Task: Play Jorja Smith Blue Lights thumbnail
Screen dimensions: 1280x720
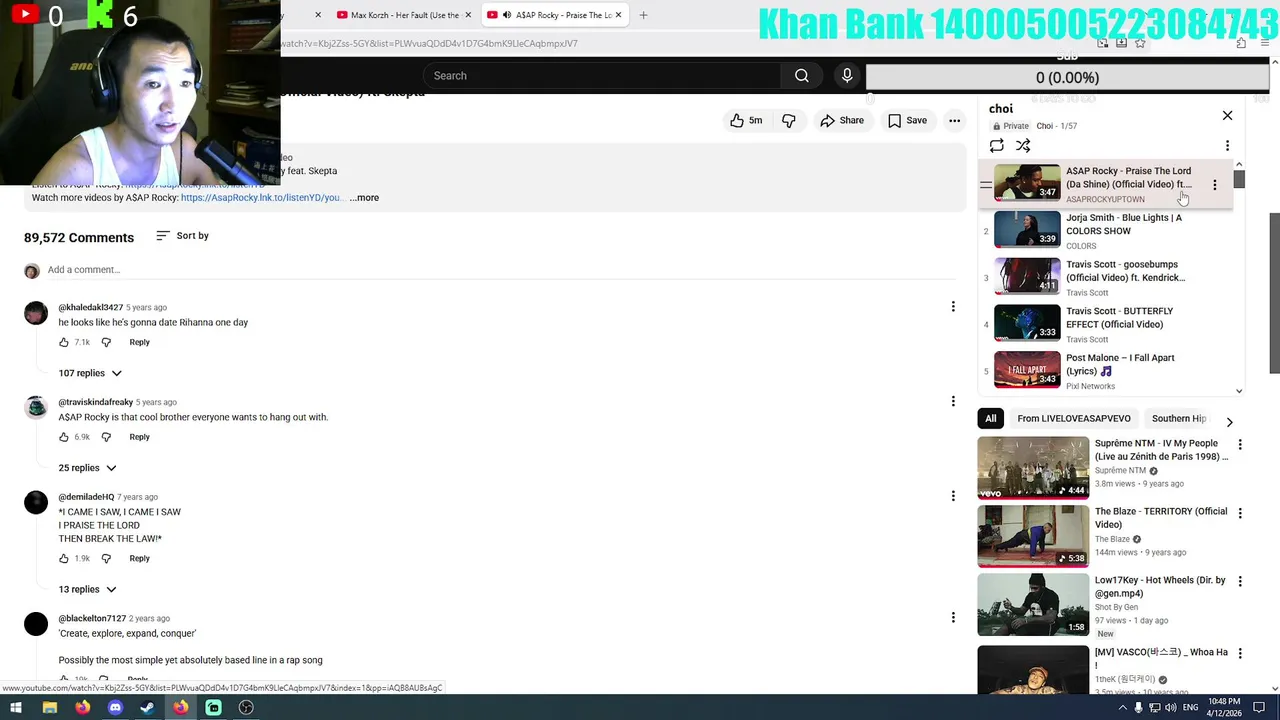Action: [x=1027, y=230]
